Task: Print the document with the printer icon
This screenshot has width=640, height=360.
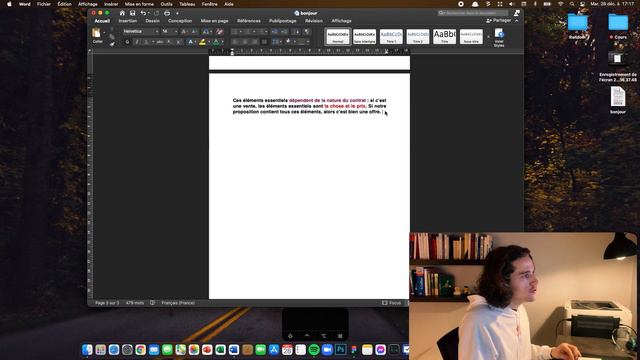Action: (167, 13)
